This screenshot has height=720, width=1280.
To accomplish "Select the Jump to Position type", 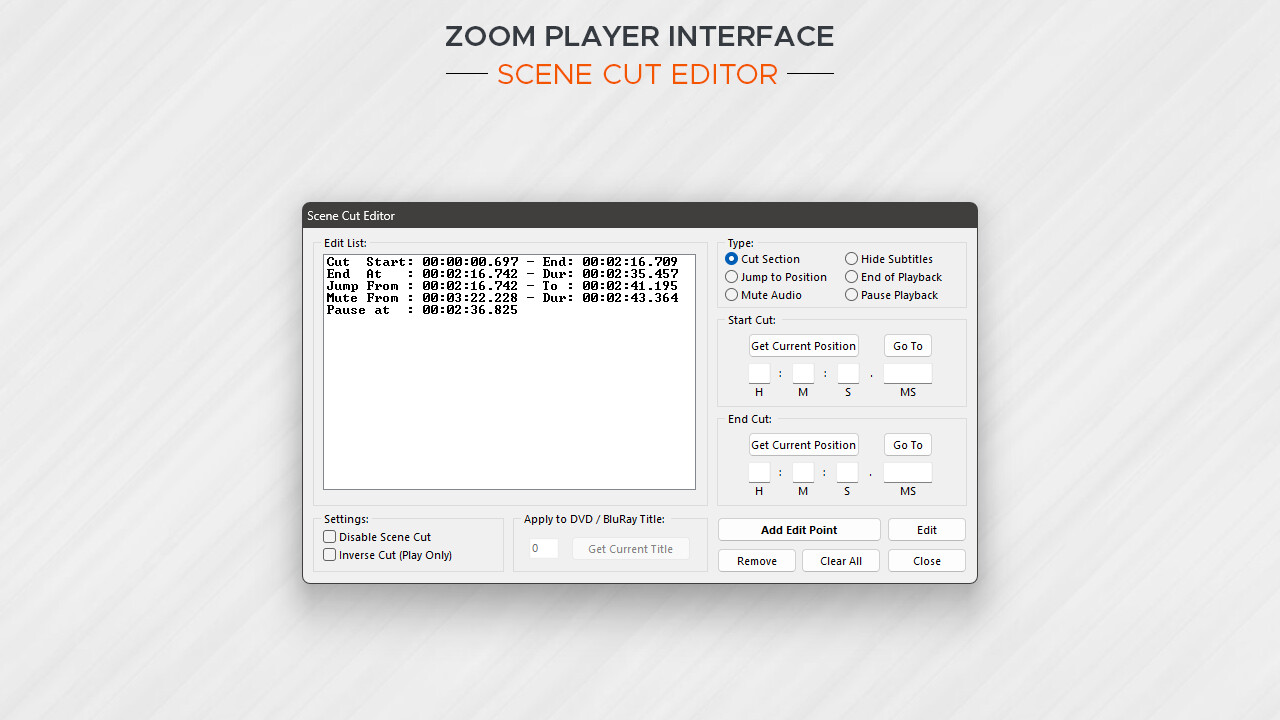I will [x=731, y=277].
